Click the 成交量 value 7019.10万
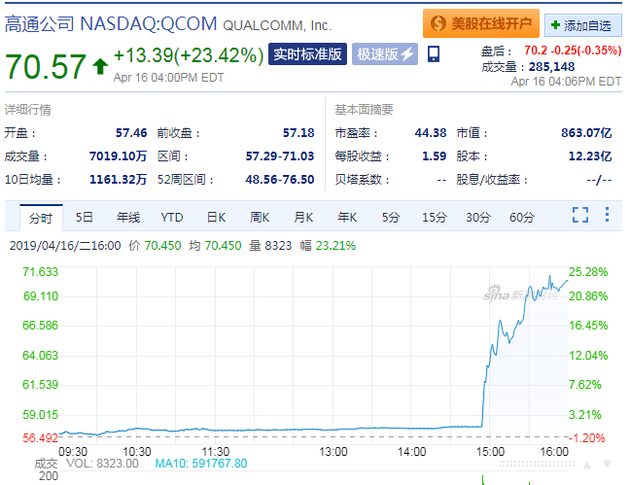This screenshot has height=485, width=630. [x=118, y=156]
